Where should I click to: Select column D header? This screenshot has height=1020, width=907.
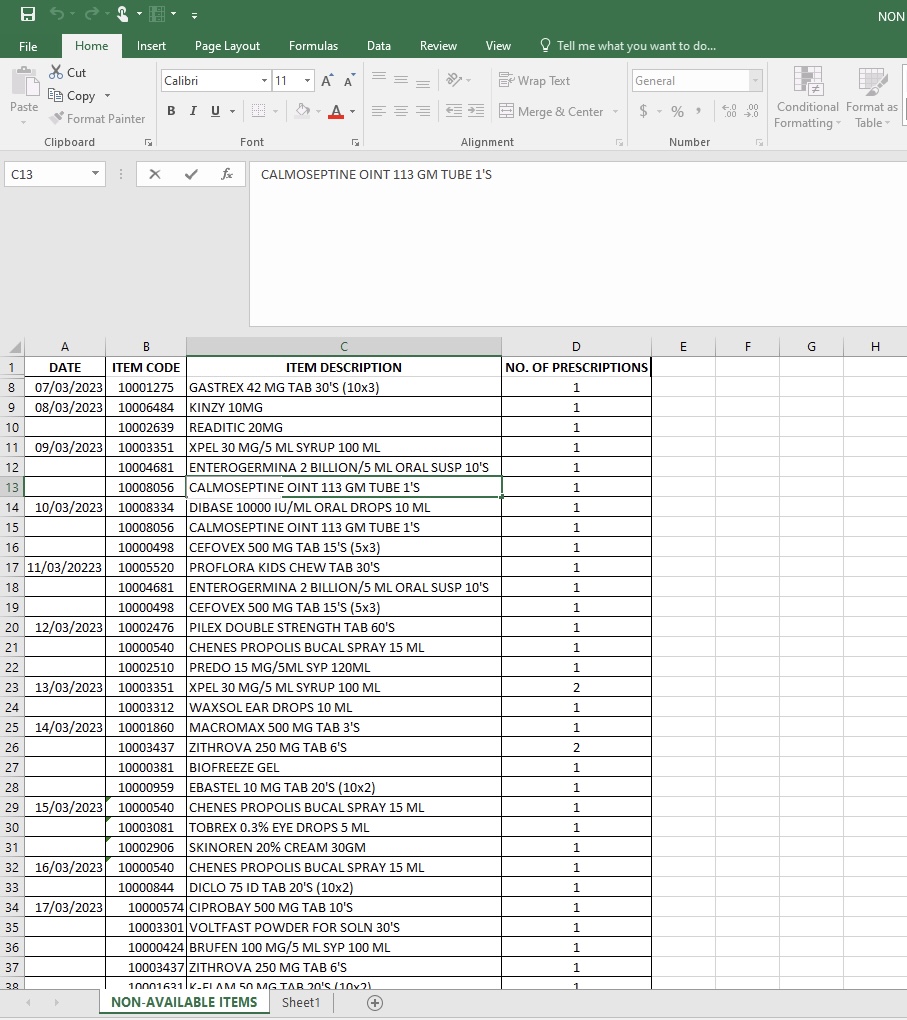[x=576, y=347]
